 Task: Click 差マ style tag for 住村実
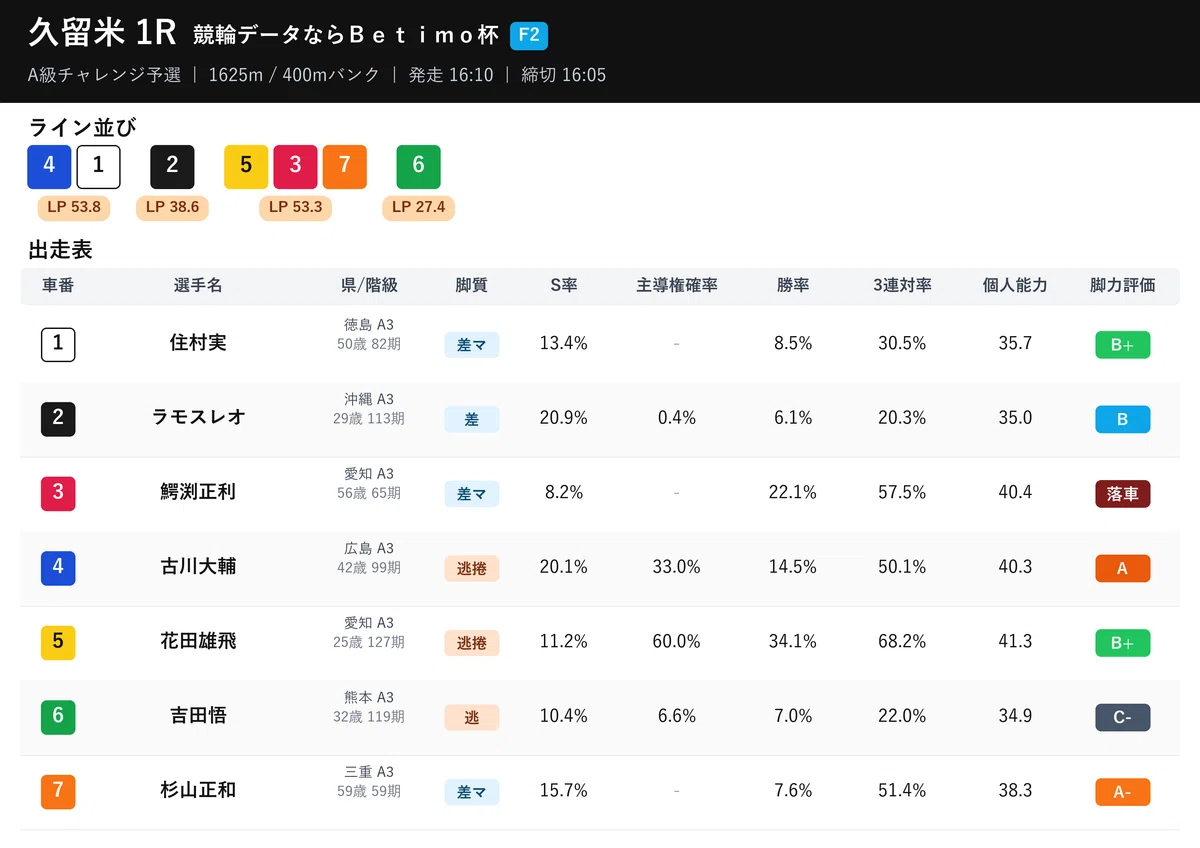[472, 345]
